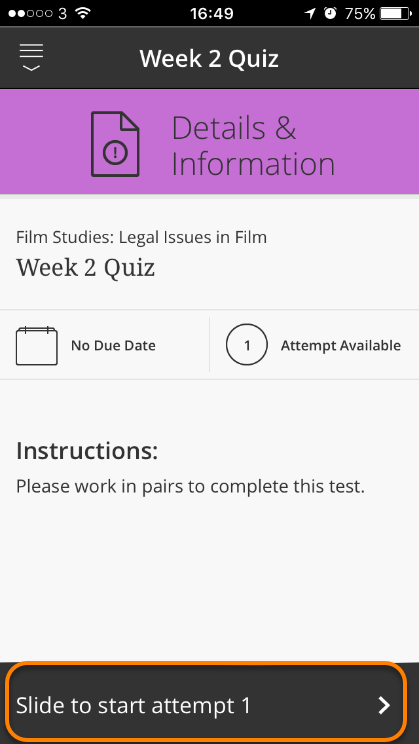Tap the Instructions: heading
This screenshot has height=744, width=419.
[x=87, y=451]
